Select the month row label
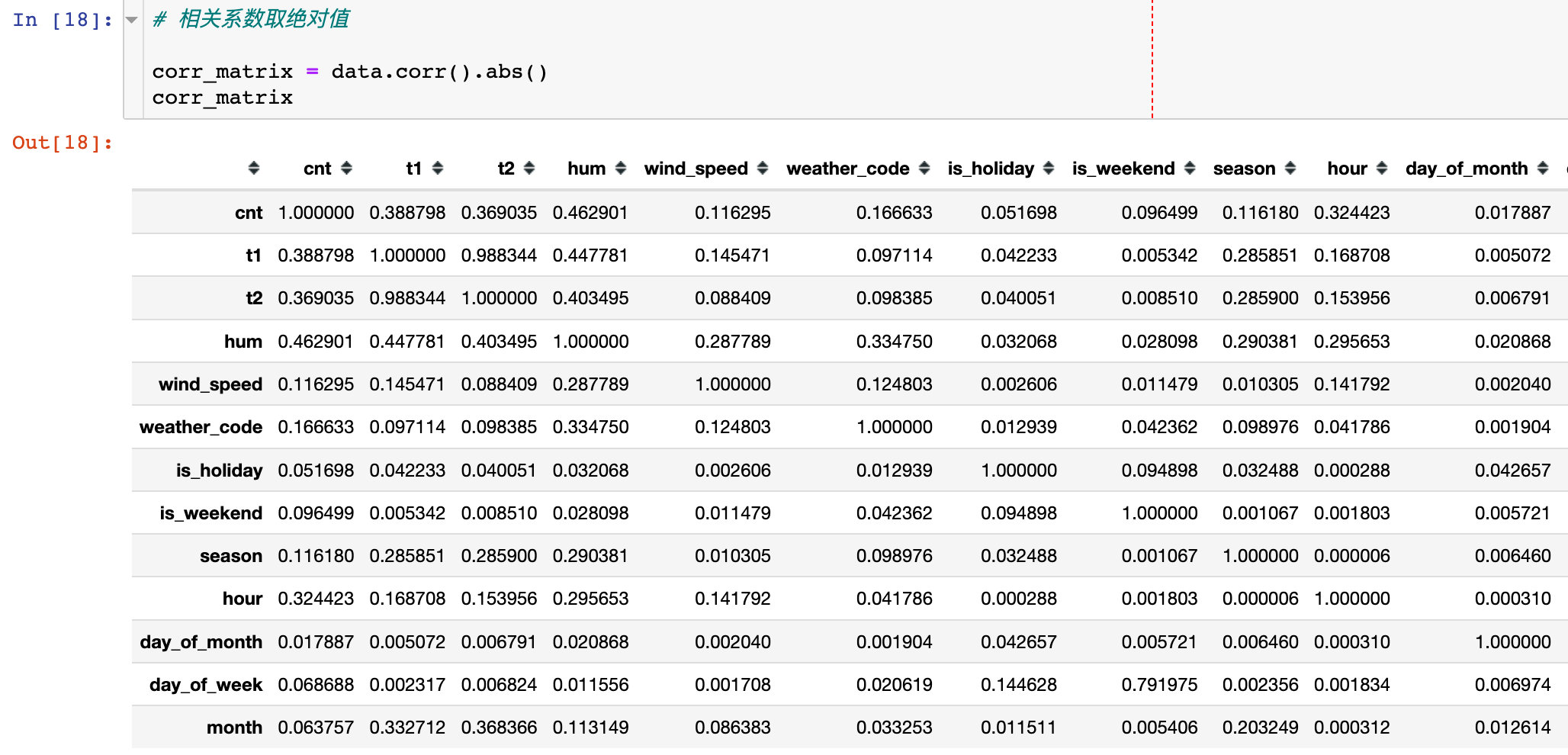The width and height of the screenshot is (1568, 755). point(234,728)
